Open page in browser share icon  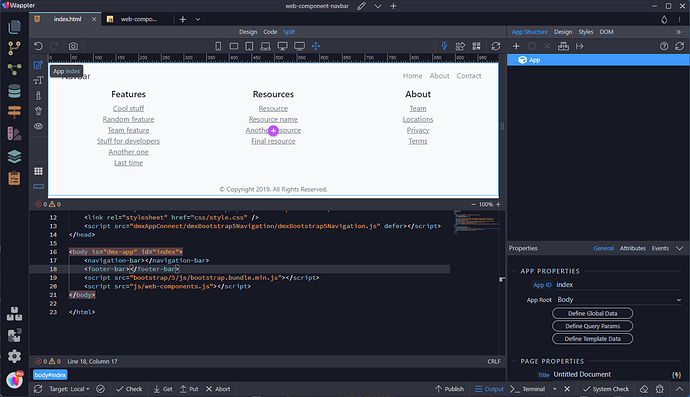point(460,46)
